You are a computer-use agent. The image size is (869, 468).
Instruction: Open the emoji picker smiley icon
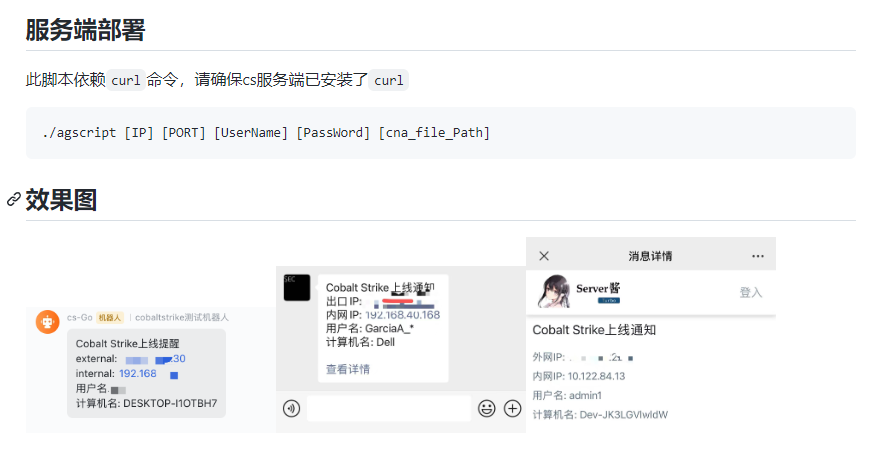[487, 409]
